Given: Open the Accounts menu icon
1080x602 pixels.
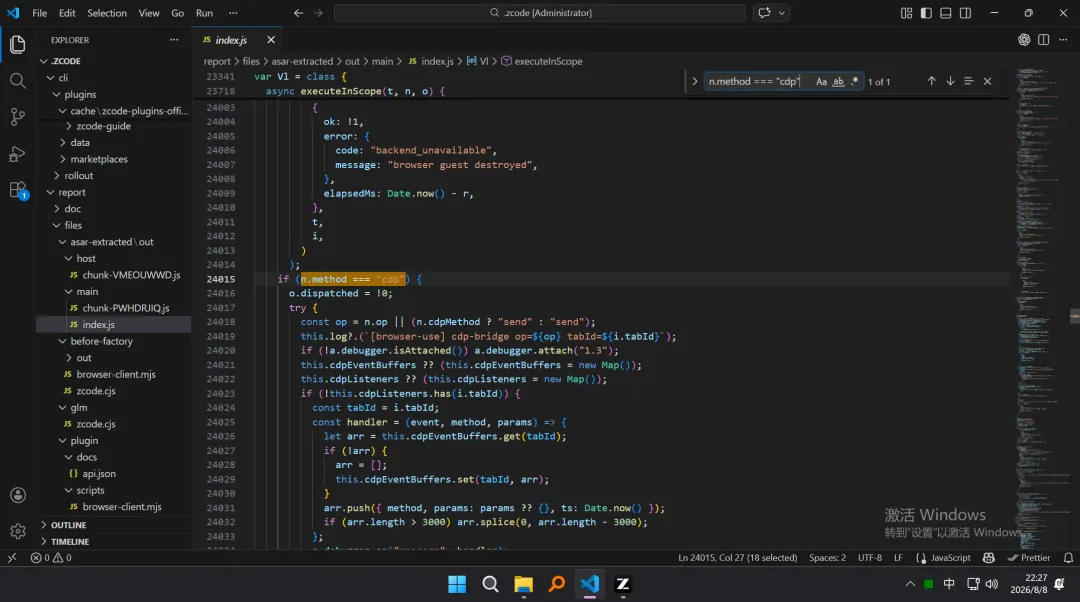Looking at the screenshot, I should pos(18,495).
